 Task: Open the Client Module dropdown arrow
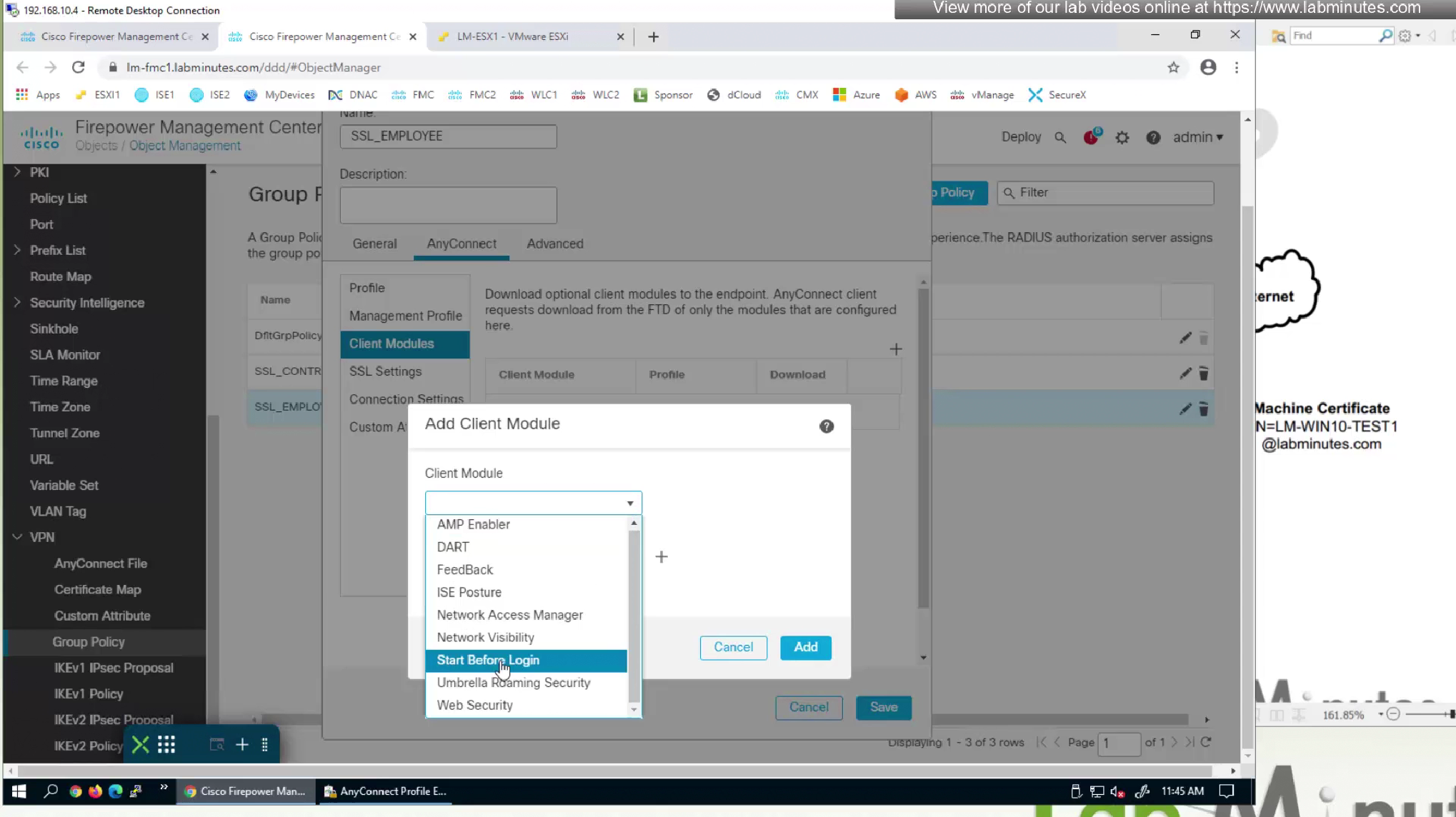click(x=629, y=503)
